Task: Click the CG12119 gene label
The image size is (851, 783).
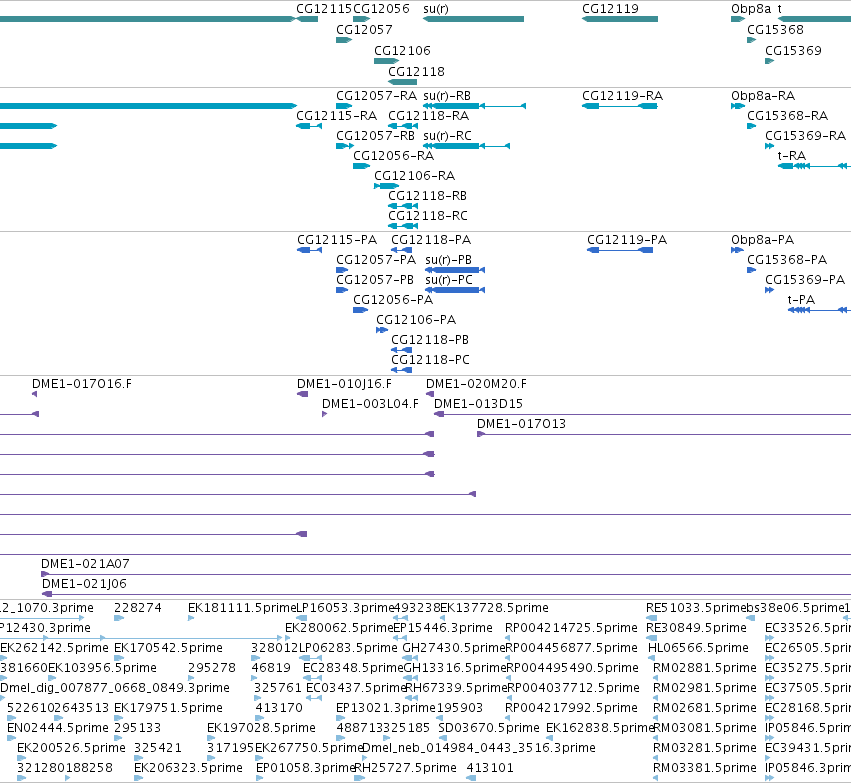Action: point(611,9)
